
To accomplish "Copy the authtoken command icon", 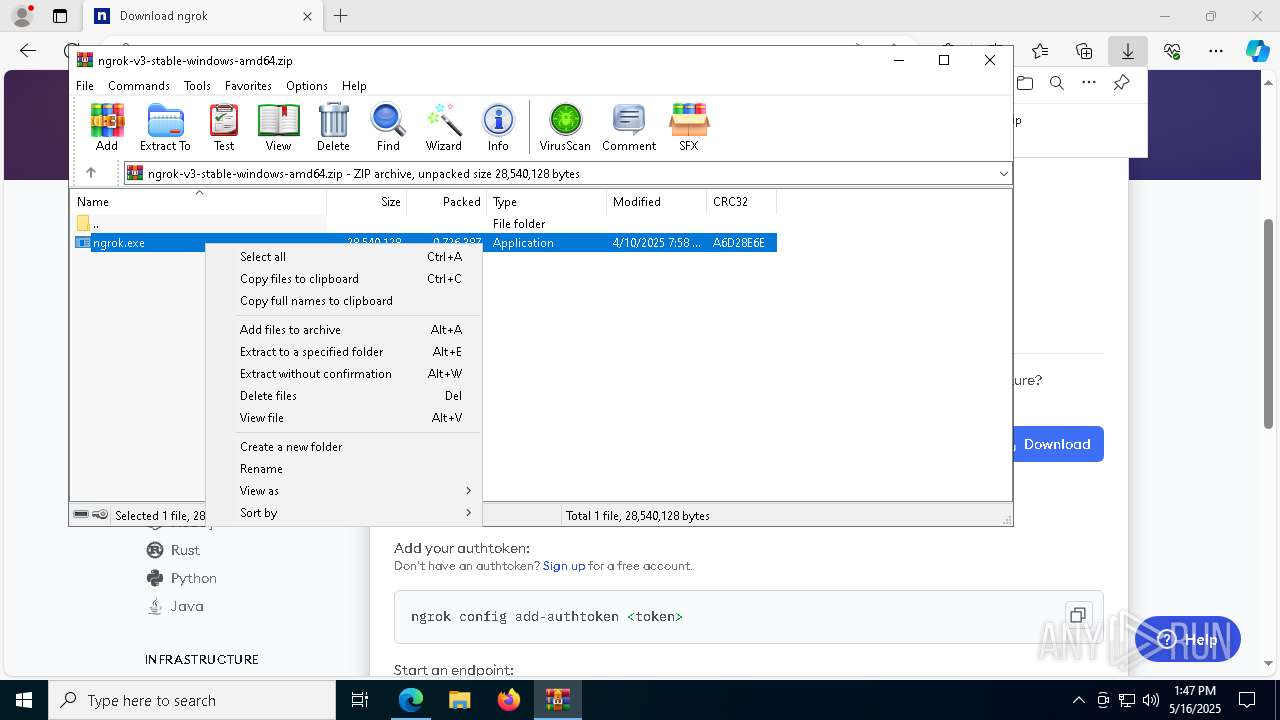I will tap(1077, 615).
